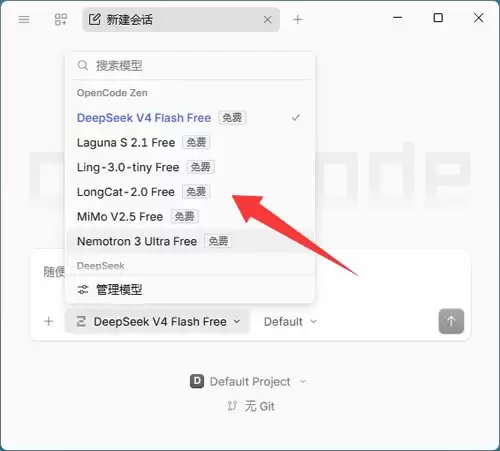Expand the Default Project selector
The image size is (500, 451).
click(248, 381)
